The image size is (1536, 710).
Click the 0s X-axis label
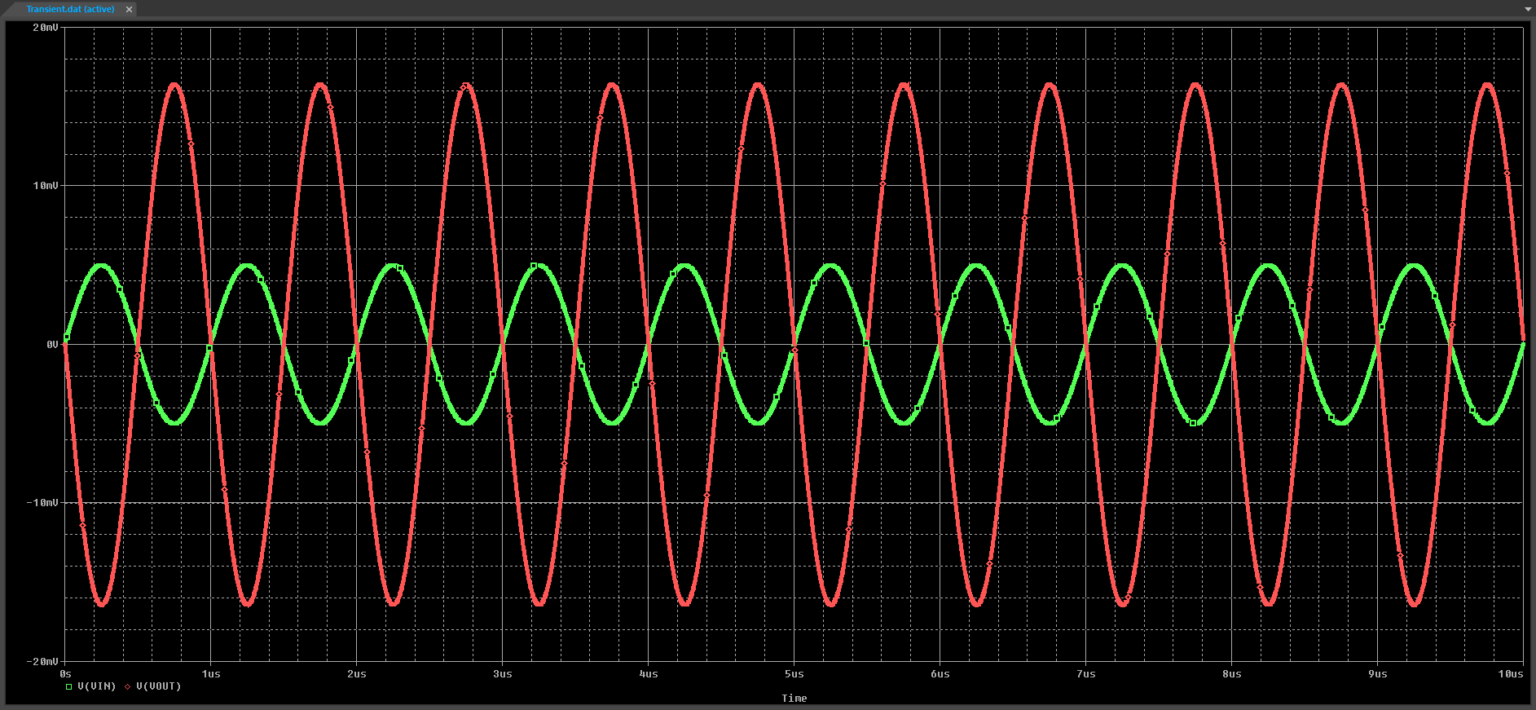pyautogui.click(x=66, y=674)
